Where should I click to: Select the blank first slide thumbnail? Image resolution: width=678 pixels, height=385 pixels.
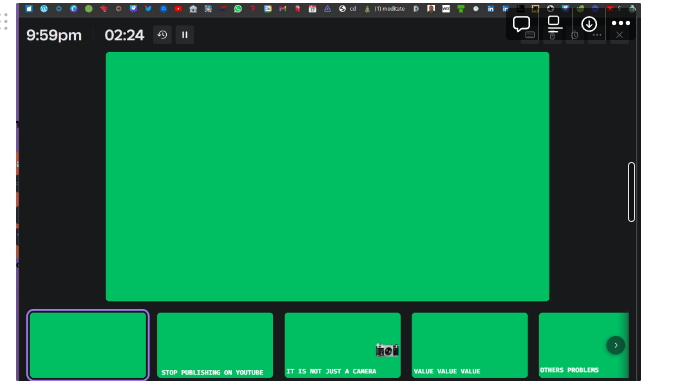click(88, 345)
